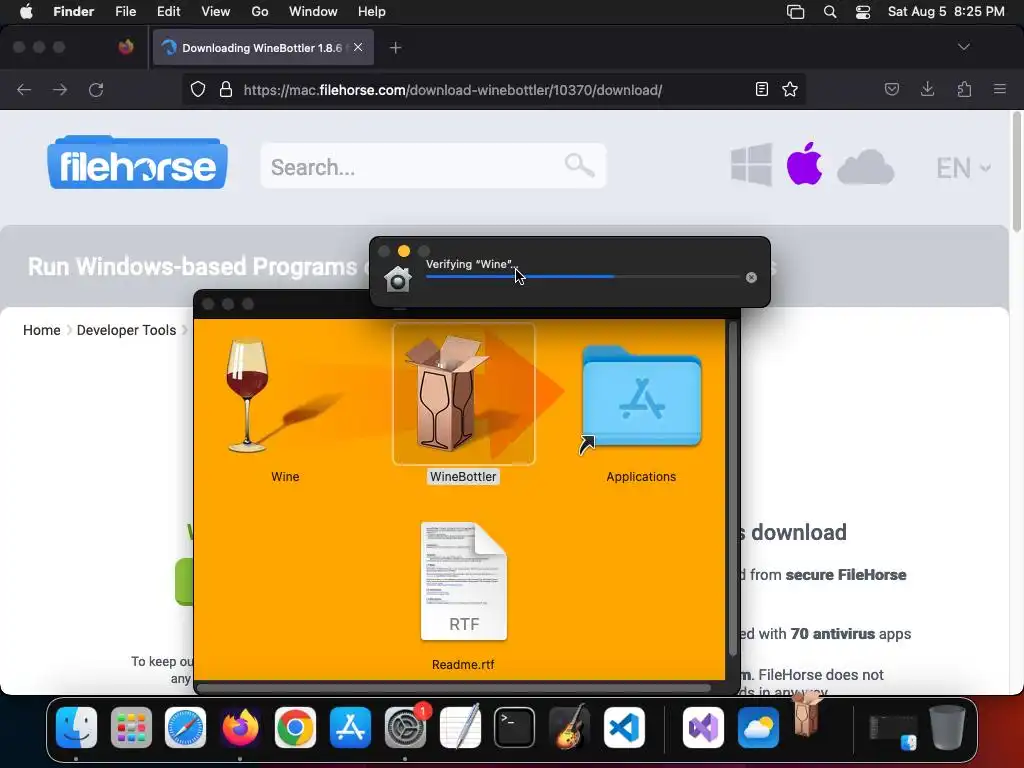Viewport: 1024px width, 768px height.
Task: Open Terminal from the Dock
Action: [x=515, y=728]
